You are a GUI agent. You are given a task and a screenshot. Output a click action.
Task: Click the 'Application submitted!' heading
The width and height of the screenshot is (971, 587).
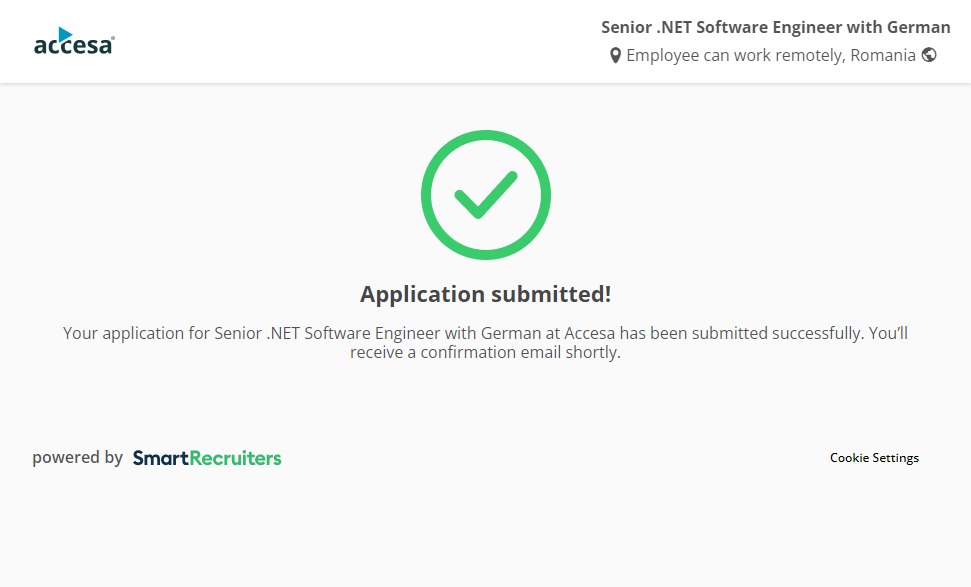[x=485, y=294]
